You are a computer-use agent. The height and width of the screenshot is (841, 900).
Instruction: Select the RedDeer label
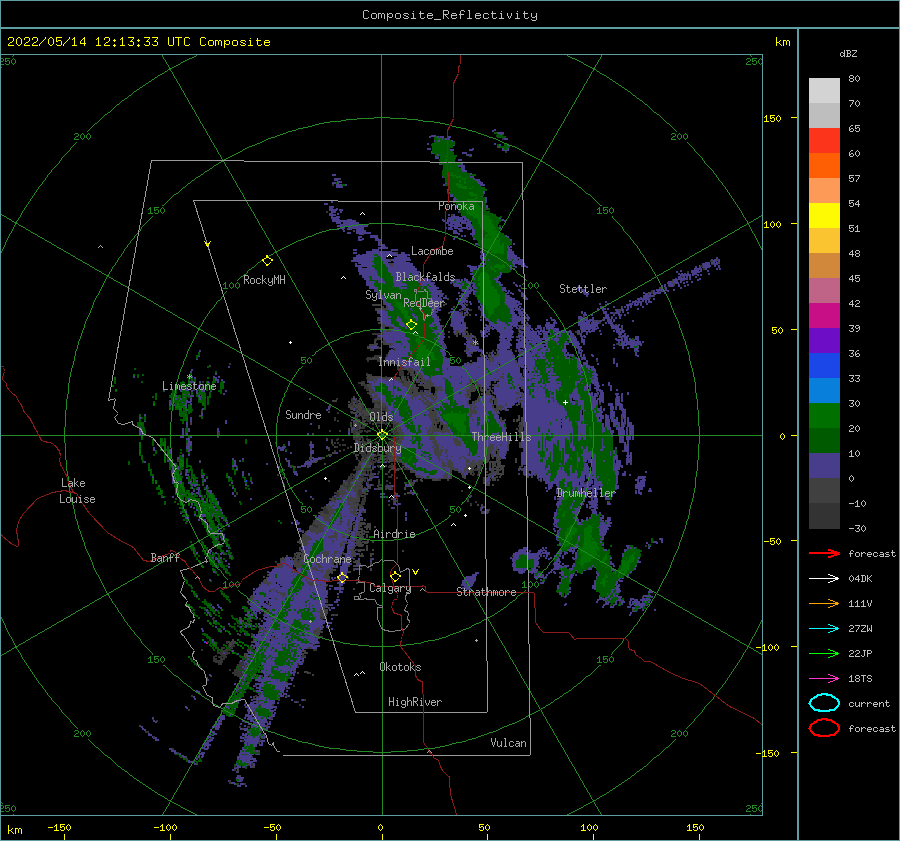(x=424, y=303)
